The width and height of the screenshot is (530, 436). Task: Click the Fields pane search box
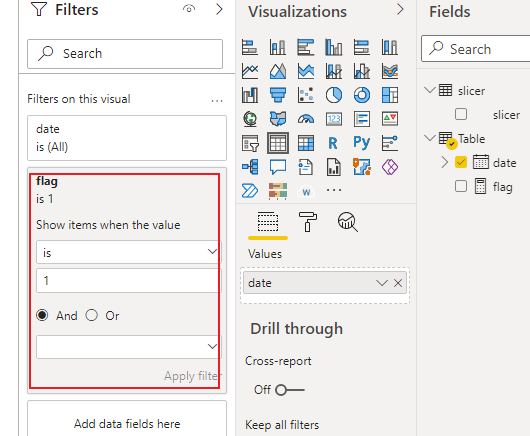pyautogui.click(x=476, y=49)
